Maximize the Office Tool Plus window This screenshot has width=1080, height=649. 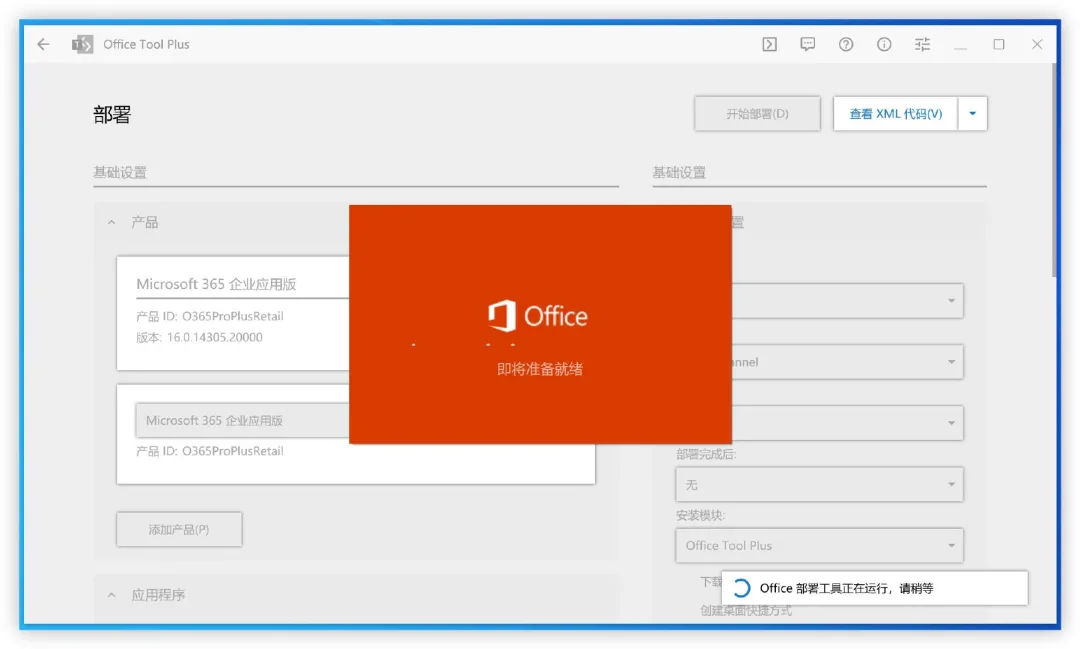(999, 44)
